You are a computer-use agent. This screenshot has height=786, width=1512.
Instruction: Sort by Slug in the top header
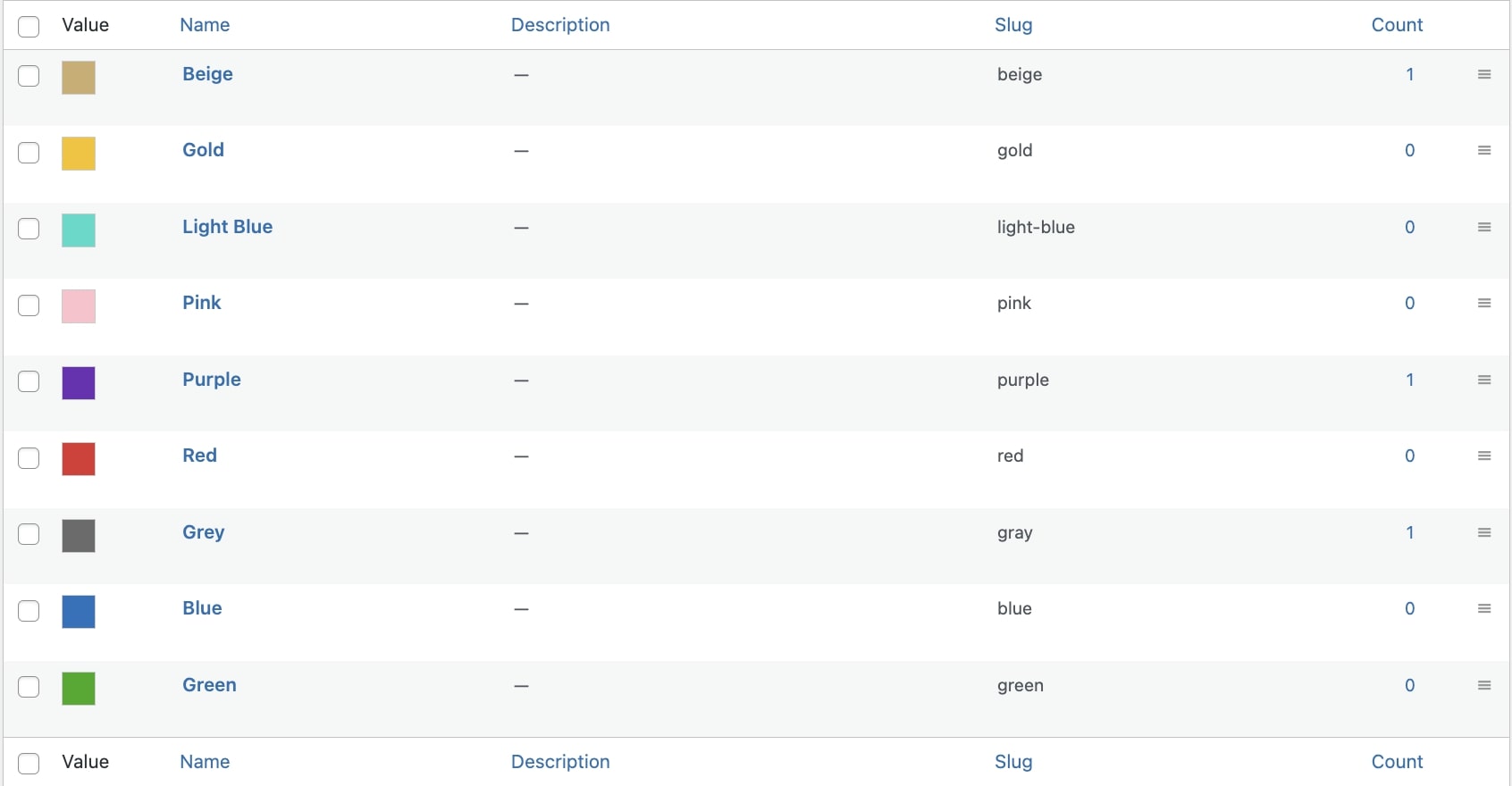[1013, 25]
